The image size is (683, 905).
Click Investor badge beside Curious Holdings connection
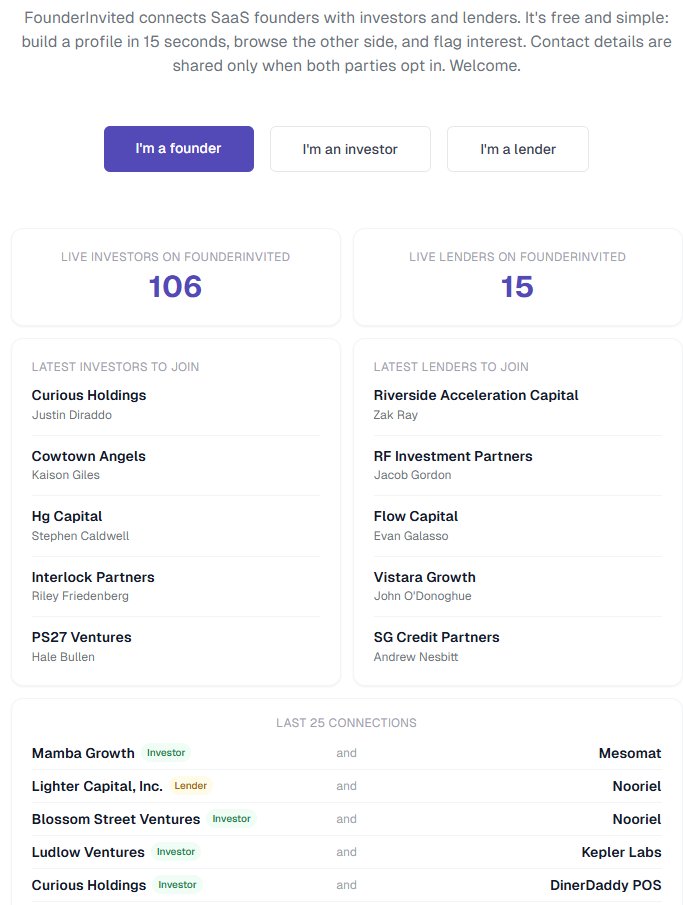click(177, 884)
